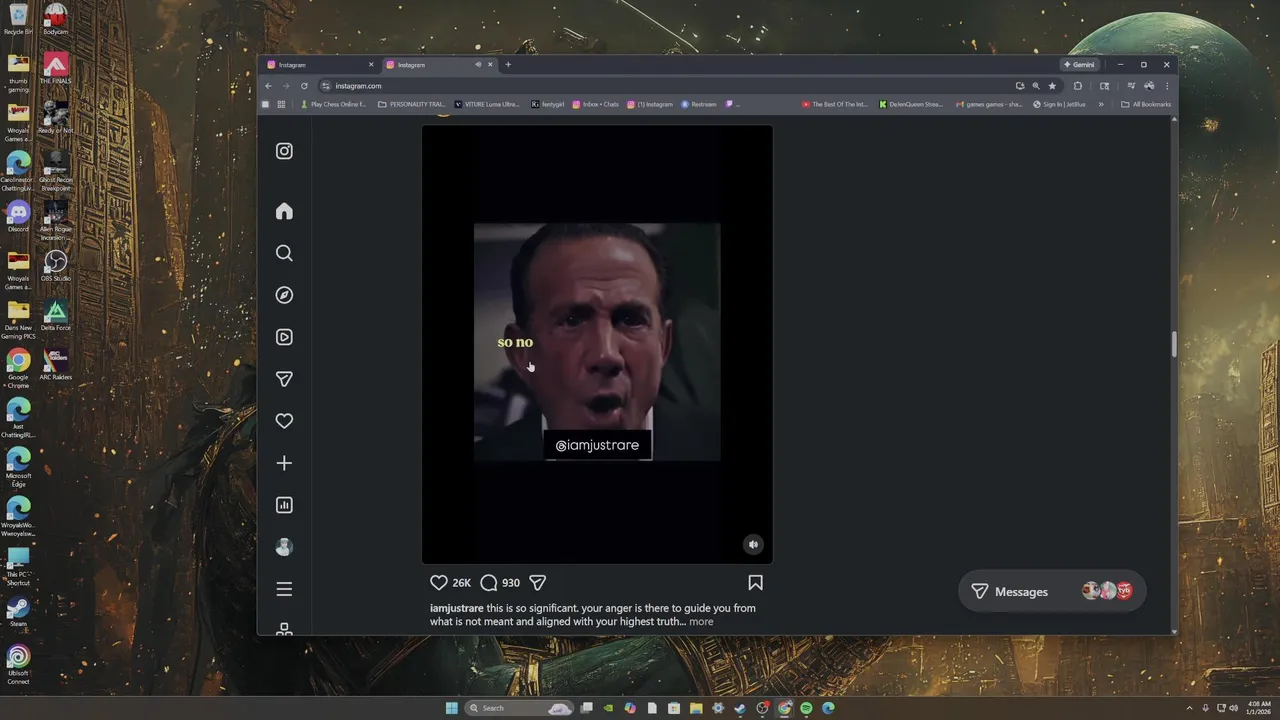Go back with the browser back arrow
Screen dimensions: 1280x720
pos(268,86)
